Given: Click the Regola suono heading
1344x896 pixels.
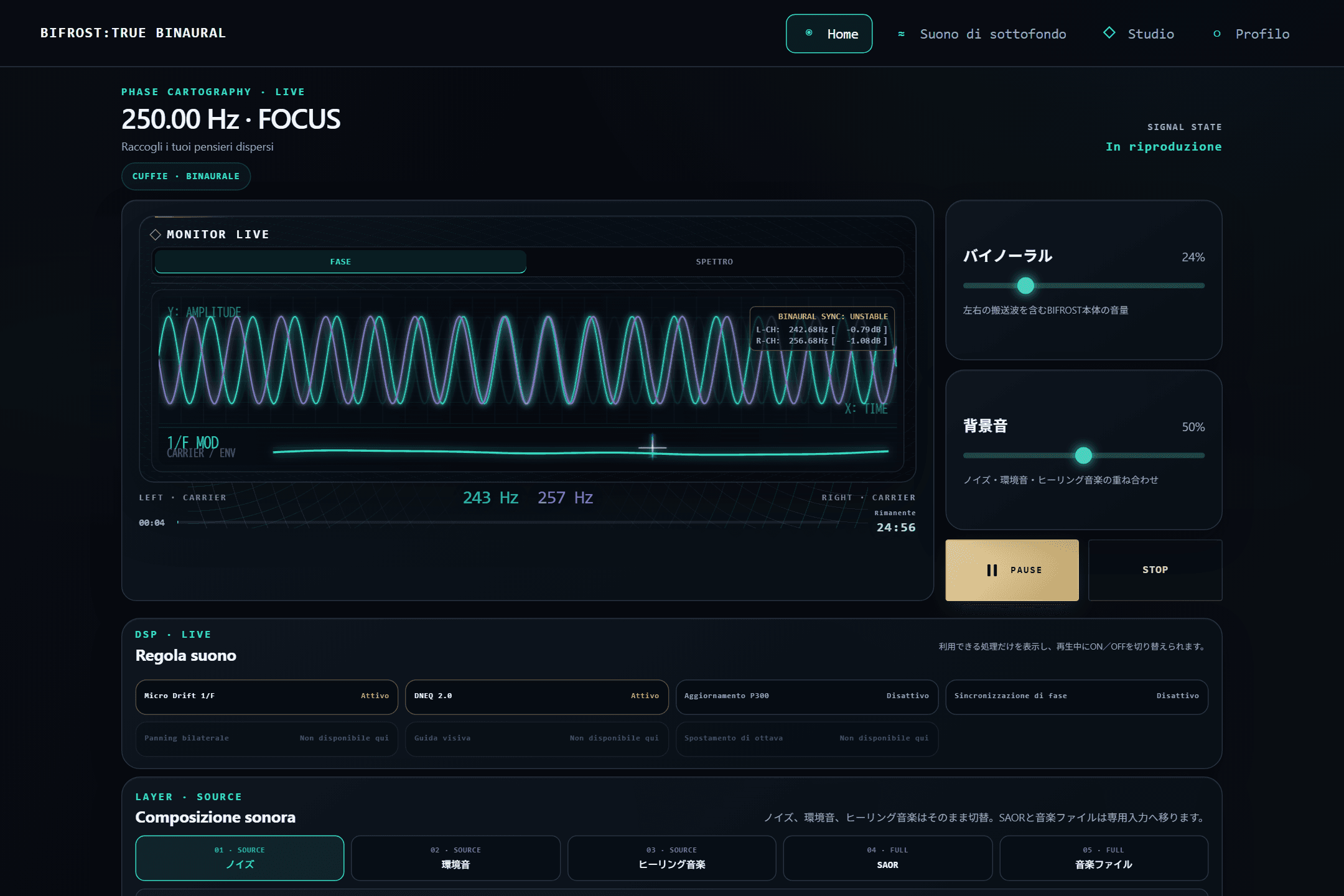Looking at the screenshot, I should tap(186, 656).
